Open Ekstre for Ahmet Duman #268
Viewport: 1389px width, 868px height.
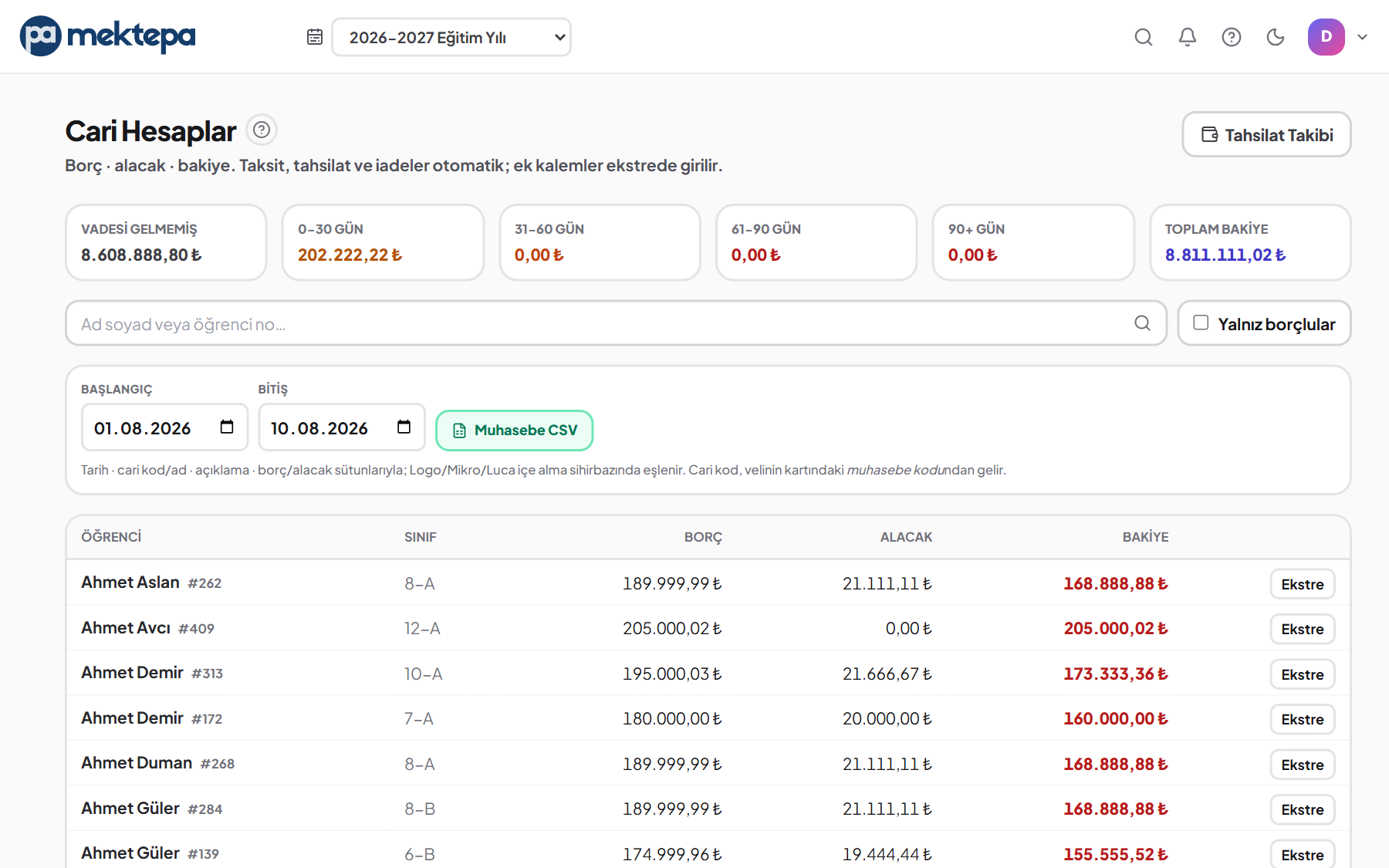point(1303,765)
